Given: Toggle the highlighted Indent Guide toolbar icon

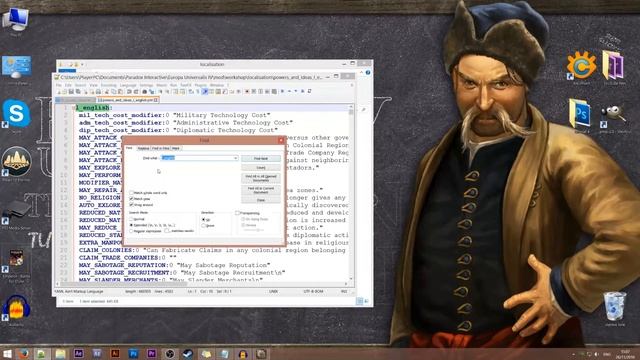Looking at the screenshot, I should (x=205, y=91).
